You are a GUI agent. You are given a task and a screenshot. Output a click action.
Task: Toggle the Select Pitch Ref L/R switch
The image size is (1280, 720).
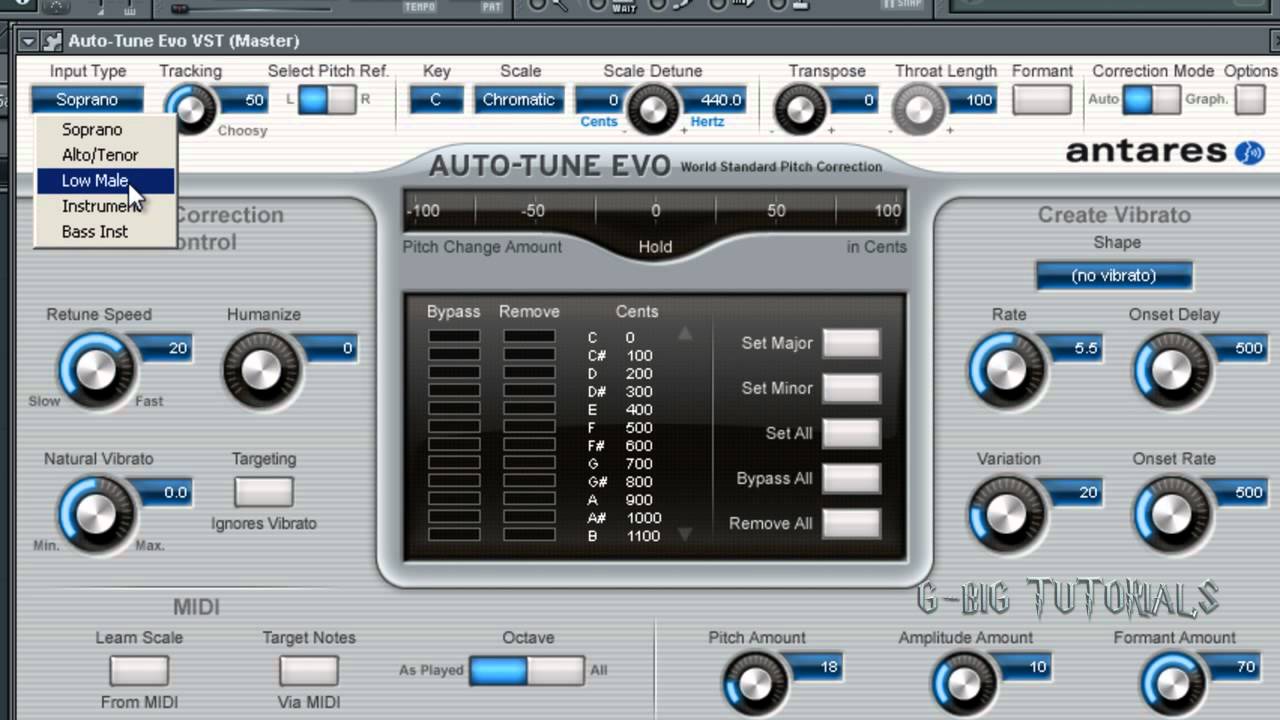[x=327, y=99]
